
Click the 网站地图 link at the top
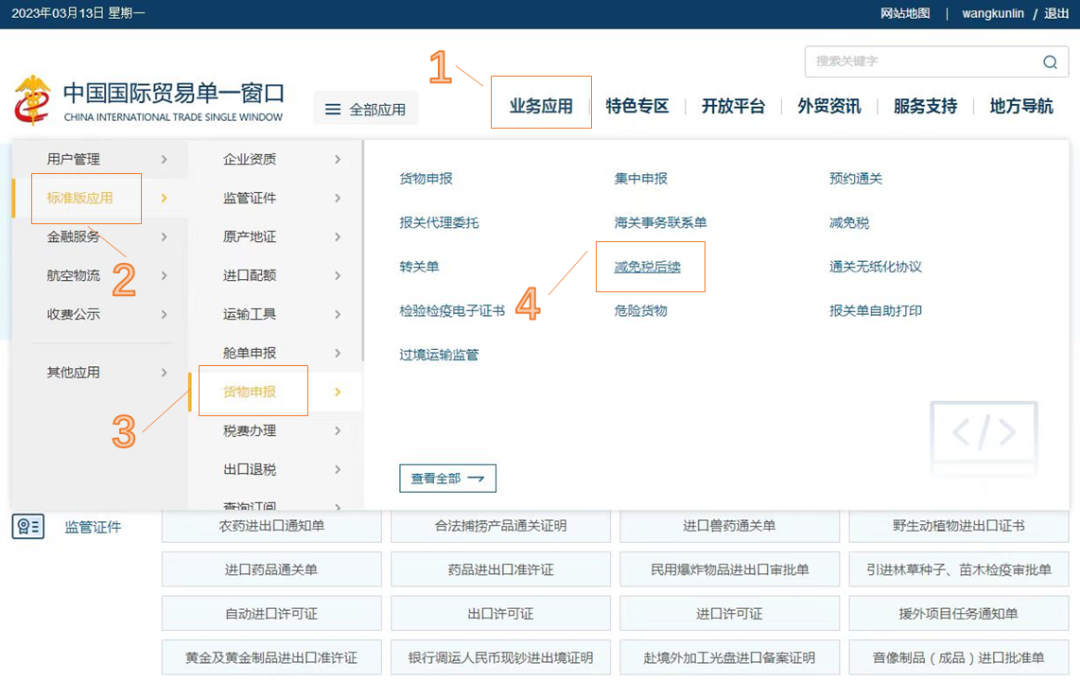pos(905,13)
